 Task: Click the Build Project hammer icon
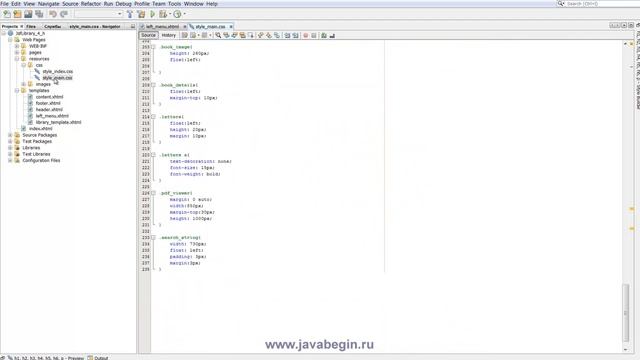click(x=130, y=14)
